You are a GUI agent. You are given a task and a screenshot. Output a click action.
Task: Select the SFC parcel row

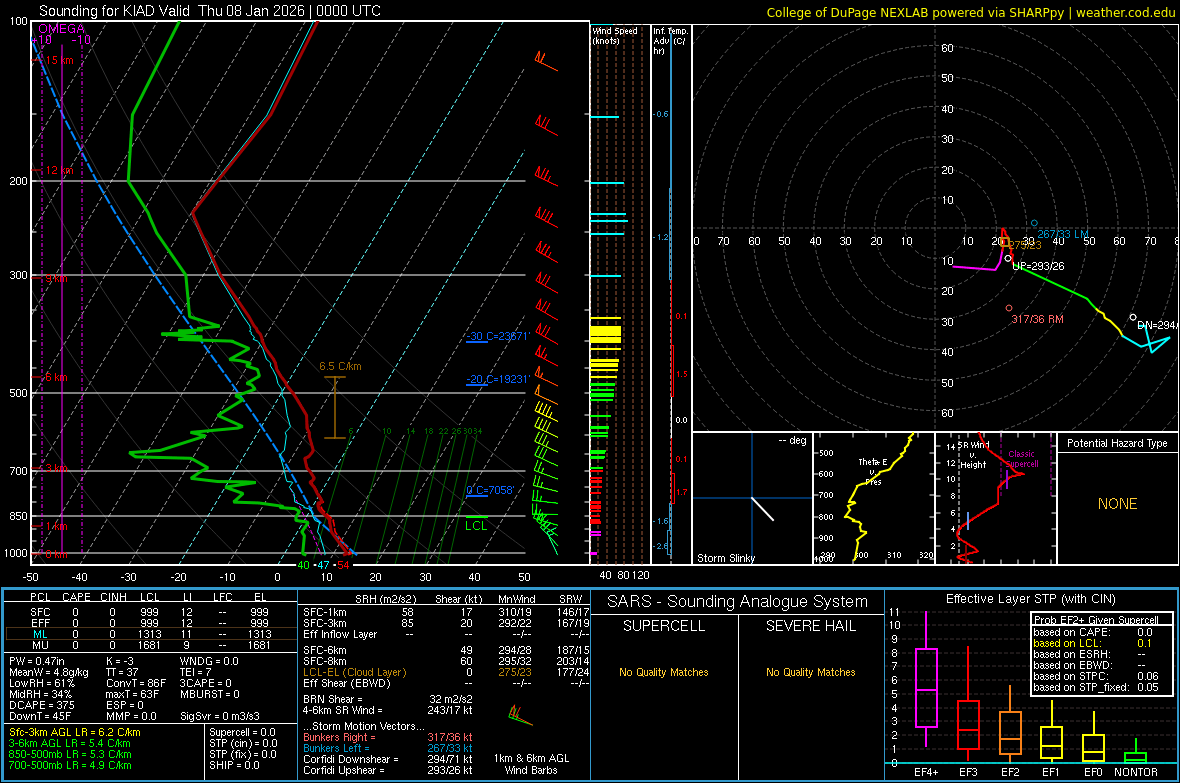coord(151,613)
